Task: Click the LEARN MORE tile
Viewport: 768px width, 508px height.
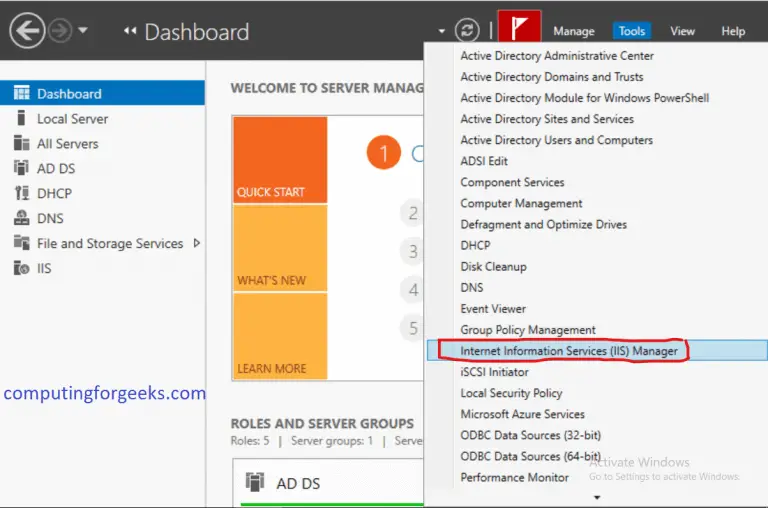Action: point(280,336)
